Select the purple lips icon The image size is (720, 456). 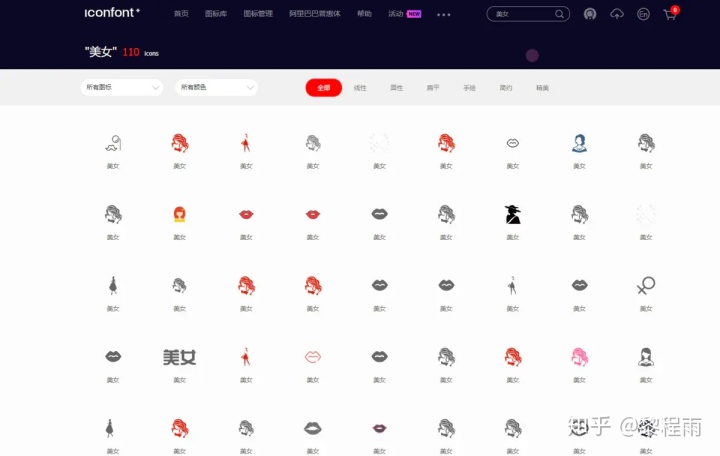tap(379, 428)
